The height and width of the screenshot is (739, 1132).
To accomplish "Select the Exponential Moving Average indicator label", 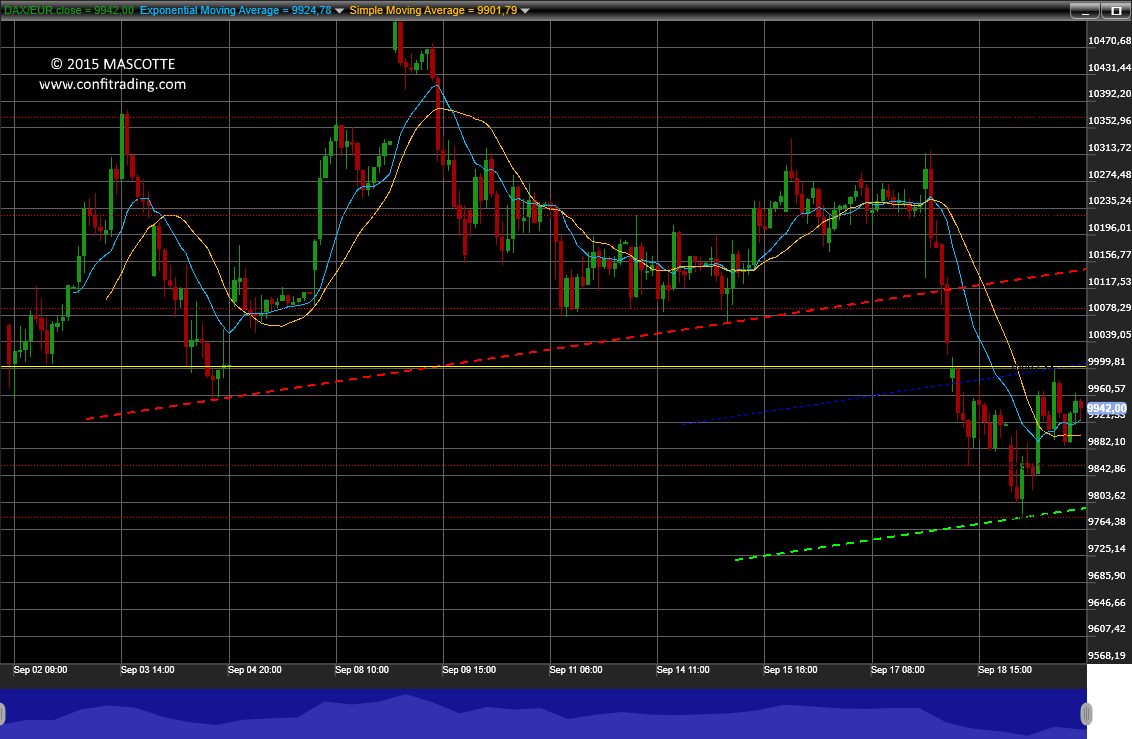I will [236, 10].
